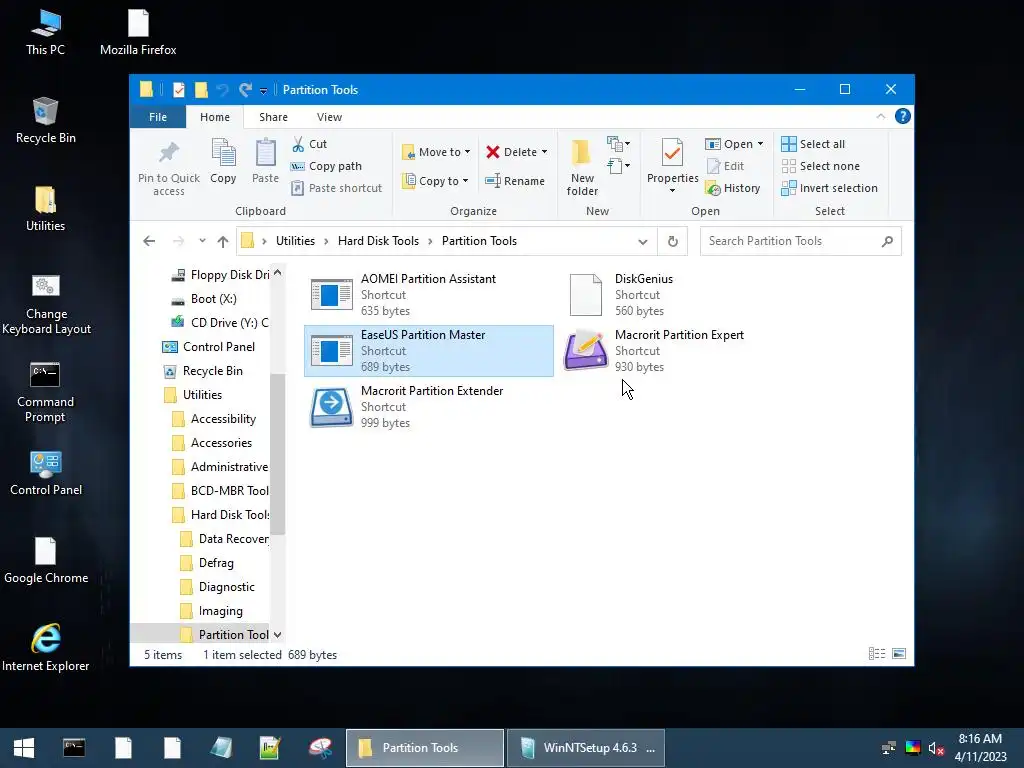Click Paste shortcut in ribbon

click(336, 188)
